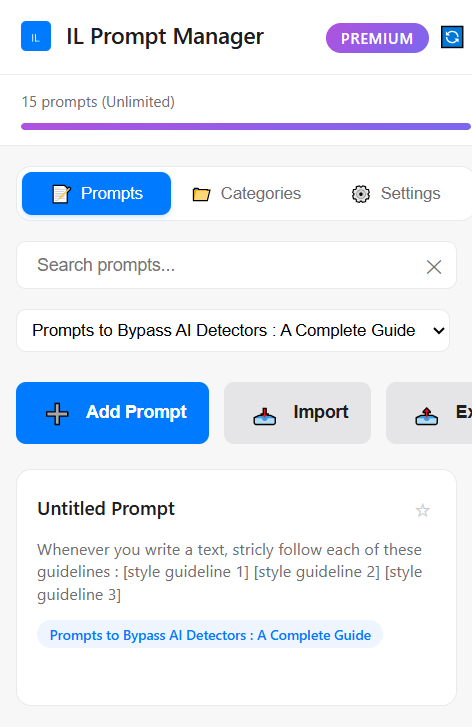472x727 pixels.
Task: Favorite Untitled Prompt with star icon
Action: 422,510
